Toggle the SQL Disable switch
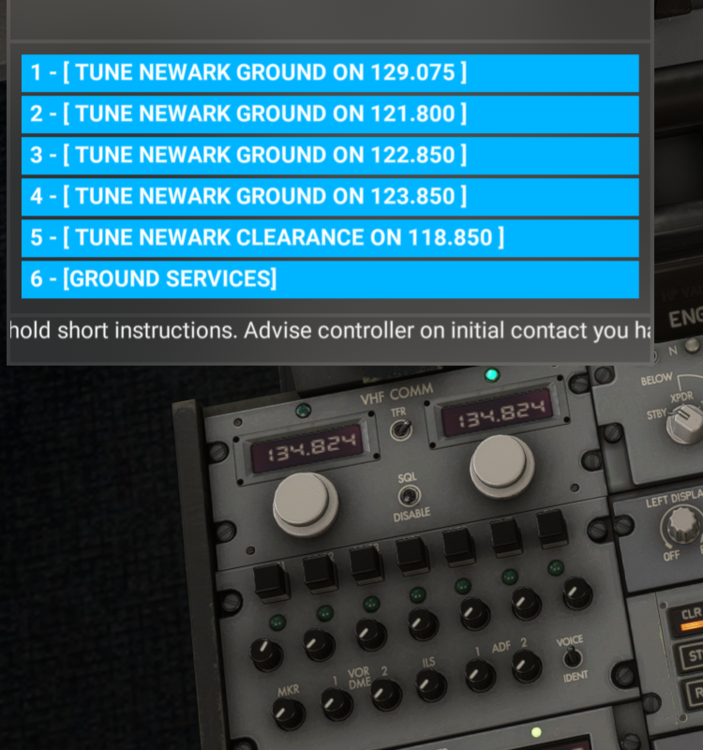The image size is (703, 750). pyautogui.click(x=407, y=495)
